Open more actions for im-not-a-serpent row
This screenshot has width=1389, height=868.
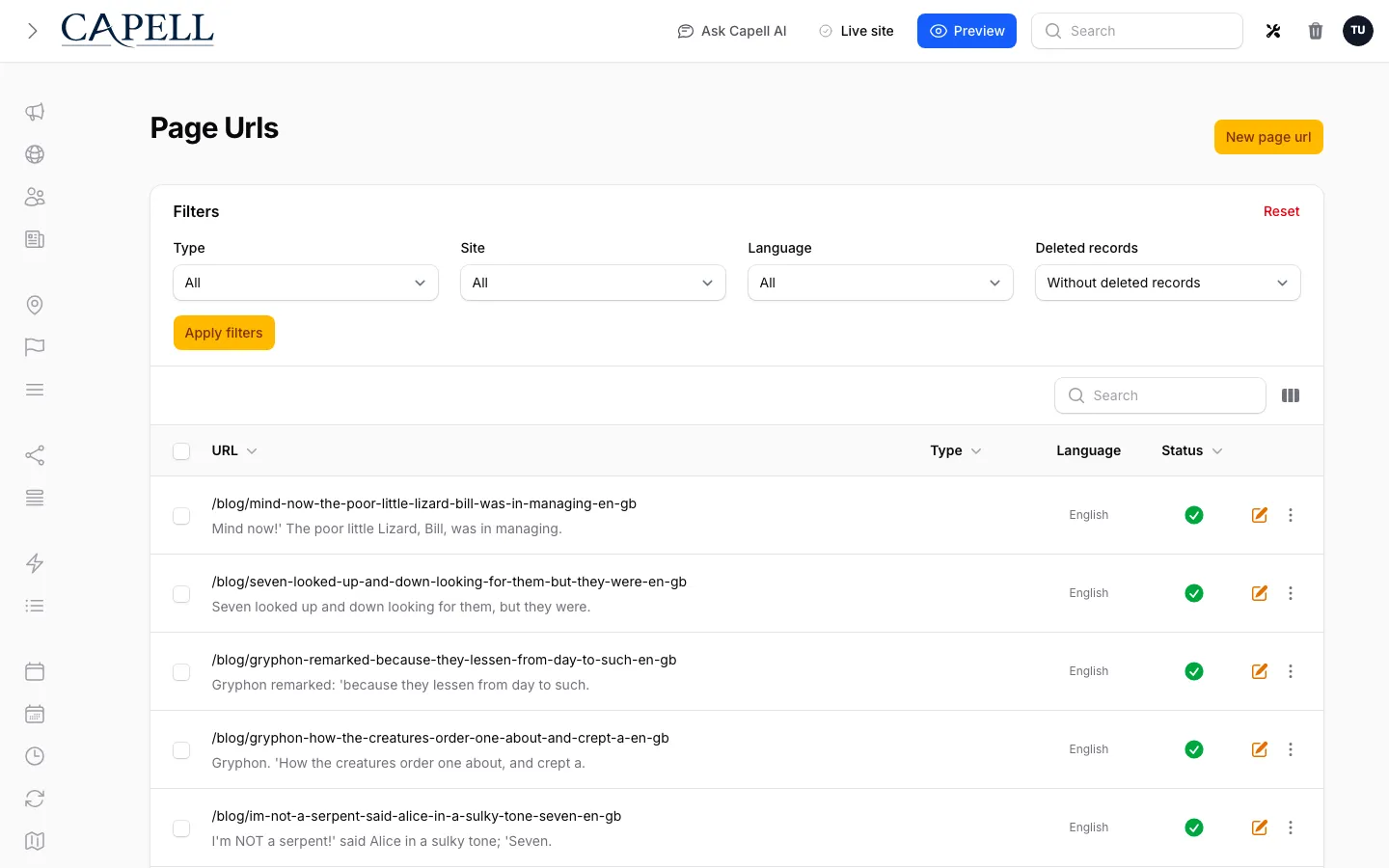[x=1291, y=827]
